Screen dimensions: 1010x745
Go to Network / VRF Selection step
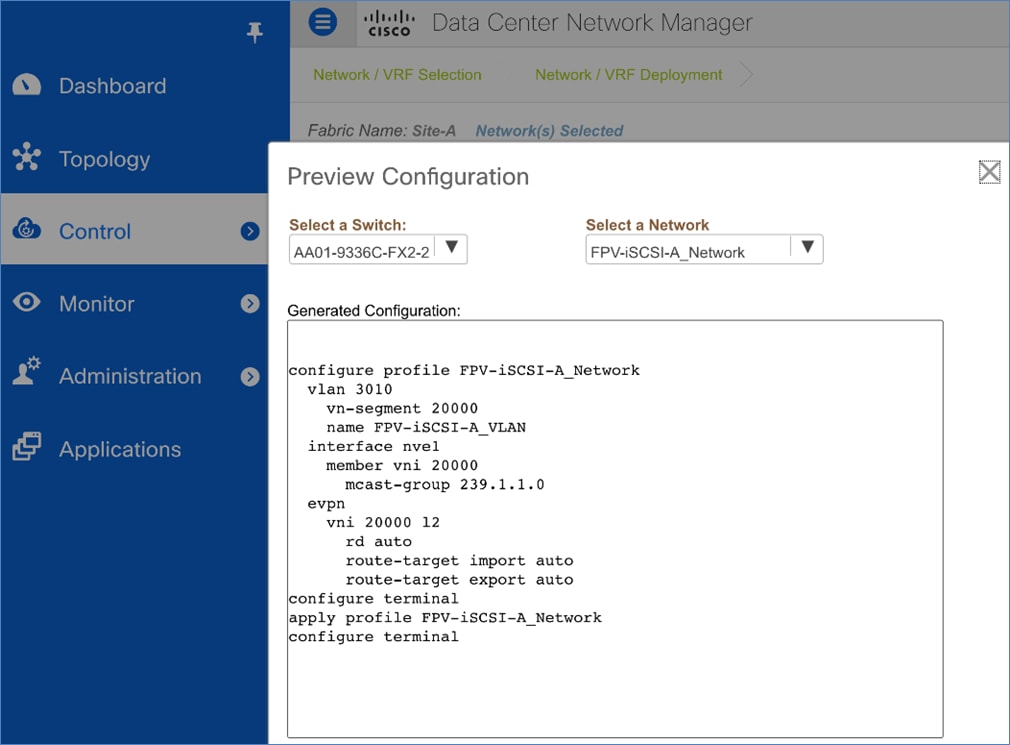pos(397,75)
